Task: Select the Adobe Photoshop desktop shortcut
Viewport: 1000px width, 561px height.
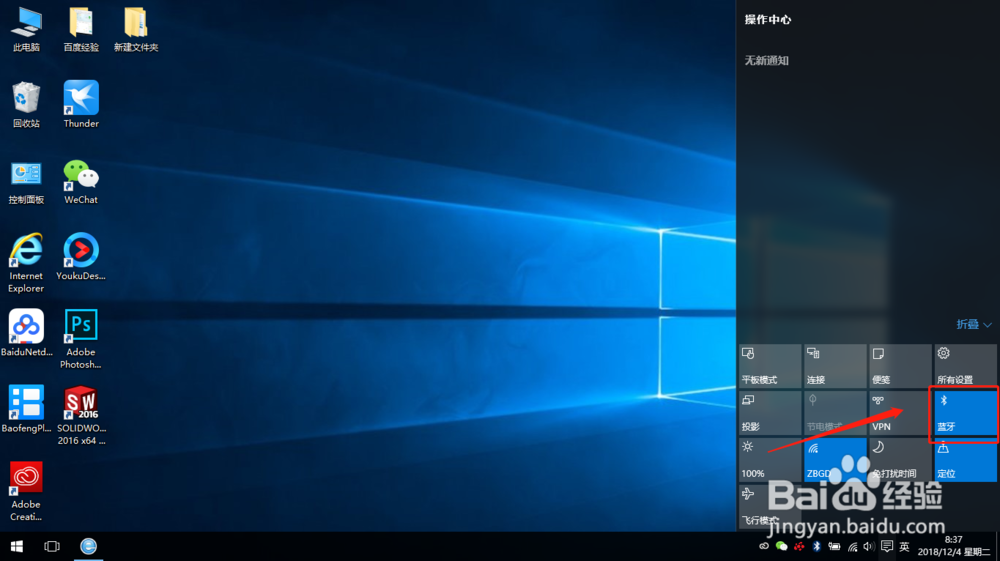Action: tap(81, 339)
